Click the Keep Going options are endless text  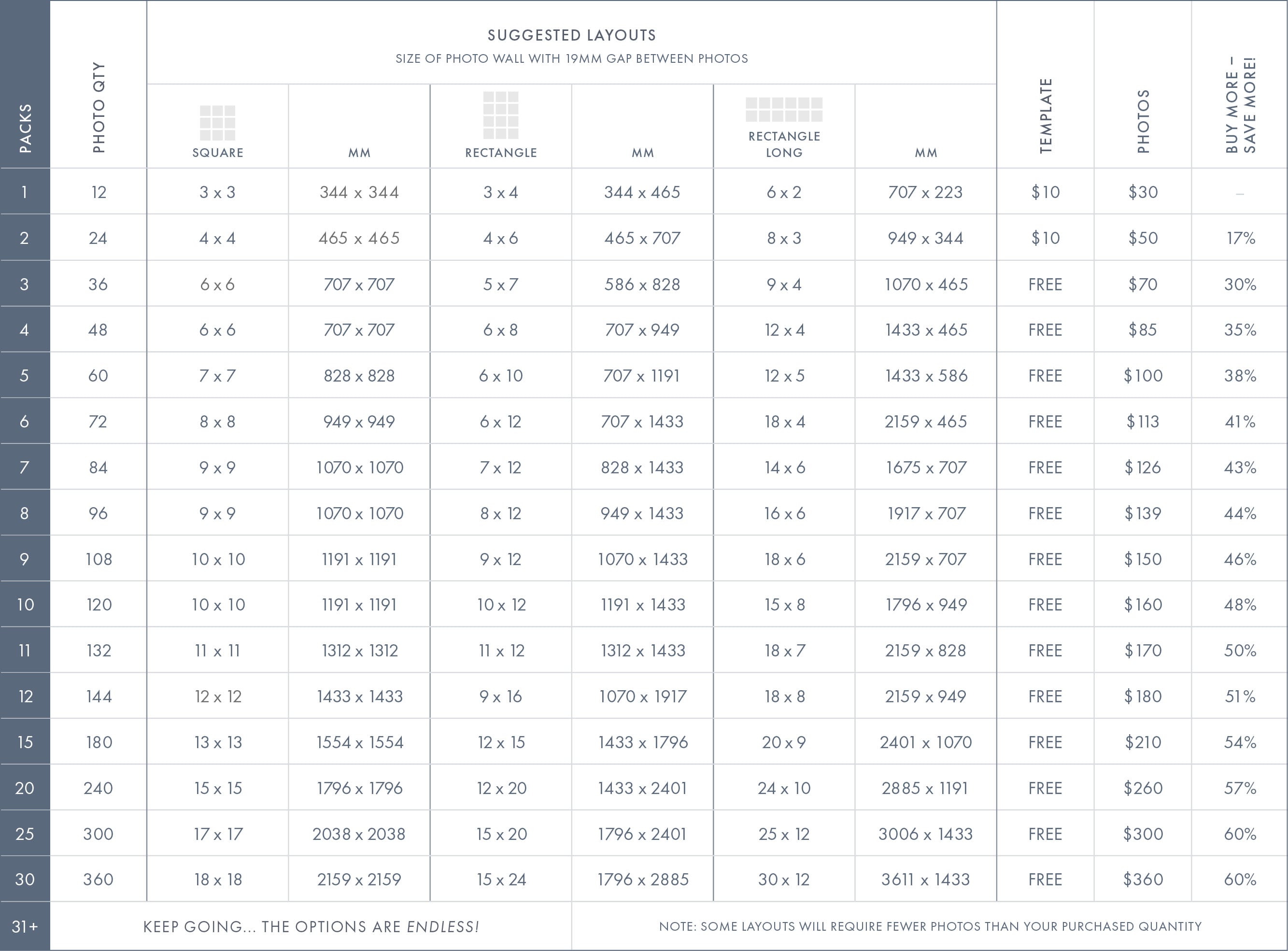click(x=311, y=927)
